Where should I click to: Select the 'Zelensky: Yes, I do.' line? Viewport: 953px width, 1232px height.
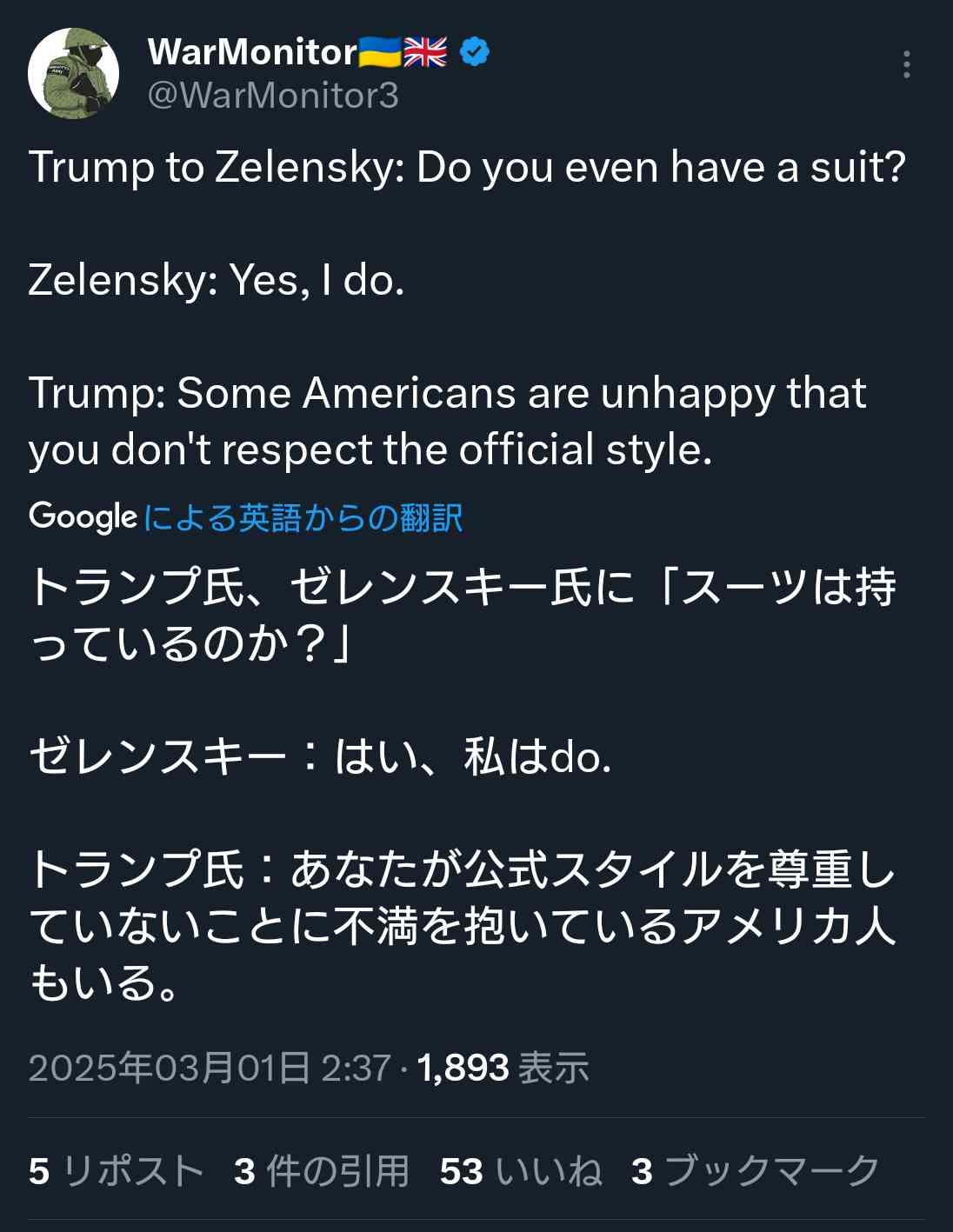(x=217, y=280)
